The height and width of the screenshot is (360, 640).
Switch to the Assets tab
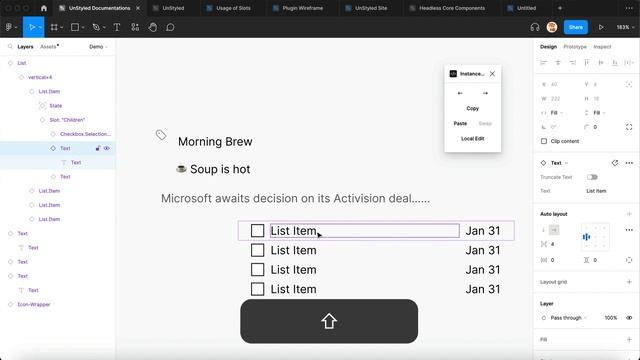click(x=48, y=47)
